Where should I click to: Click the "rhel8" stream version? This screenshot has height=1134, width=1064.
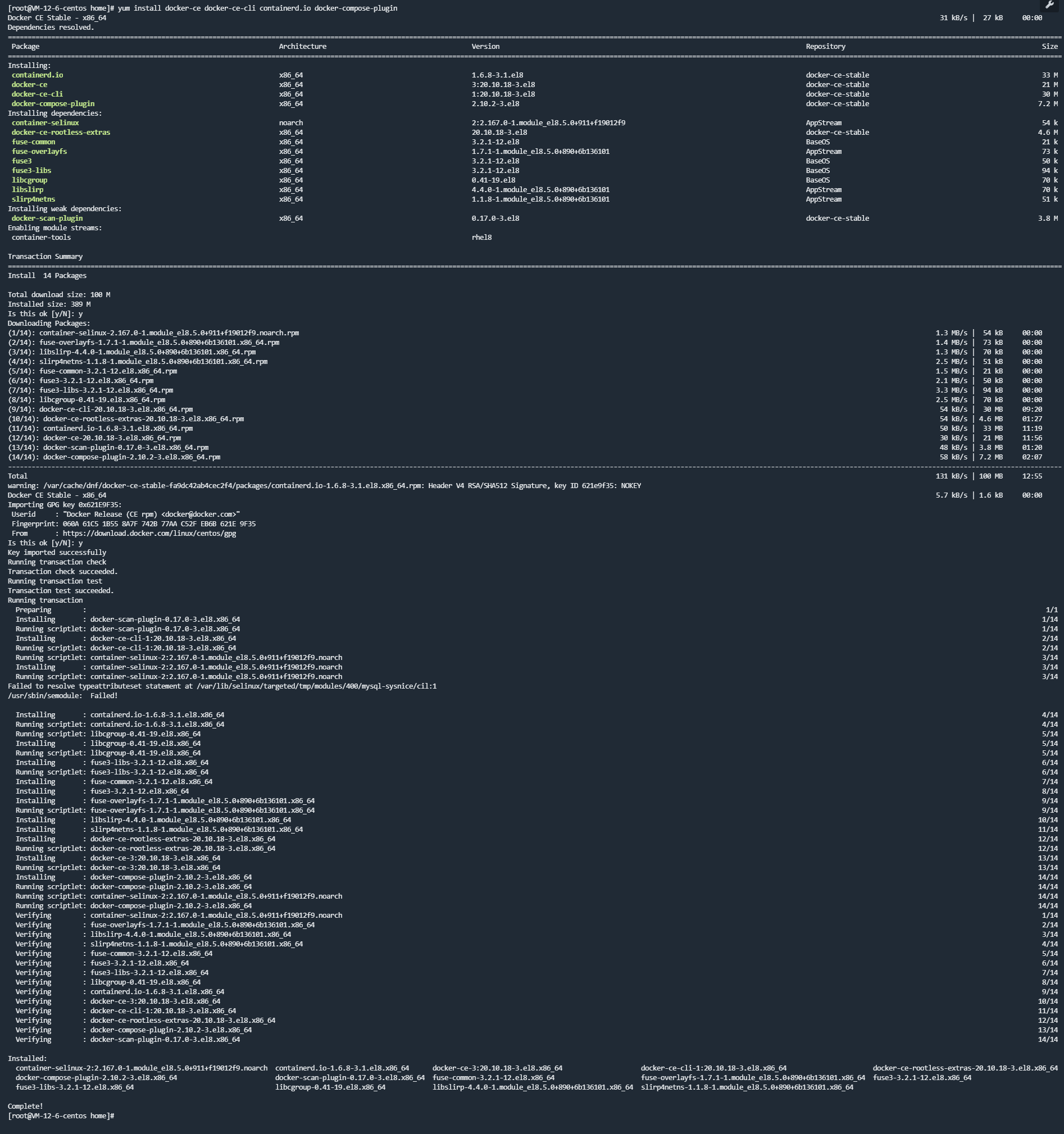point(481,238)
